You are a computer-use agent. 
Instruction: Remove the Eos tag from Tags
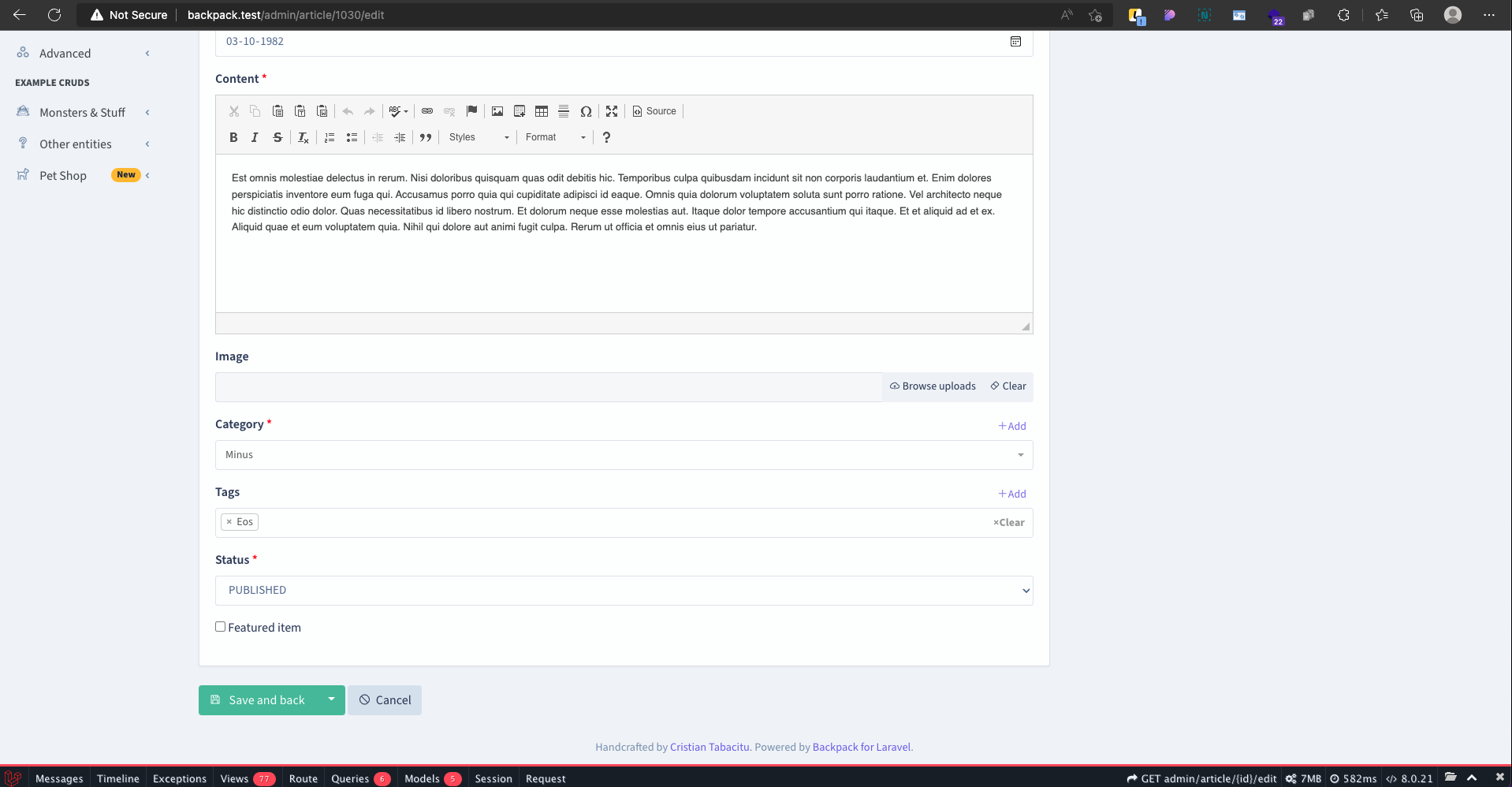[x=229, y=521]
